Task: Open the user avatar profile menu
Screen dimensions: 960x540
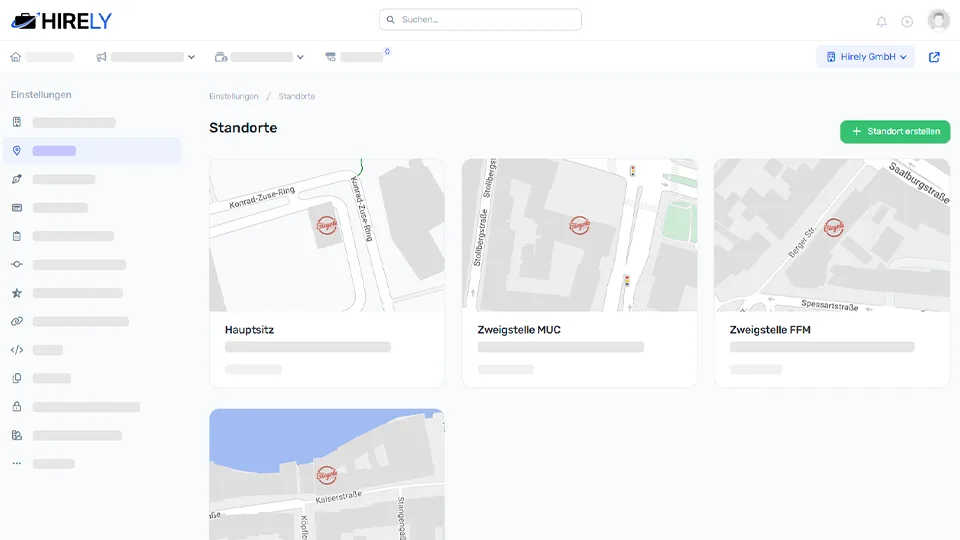Action: click(x=938, y=21)
